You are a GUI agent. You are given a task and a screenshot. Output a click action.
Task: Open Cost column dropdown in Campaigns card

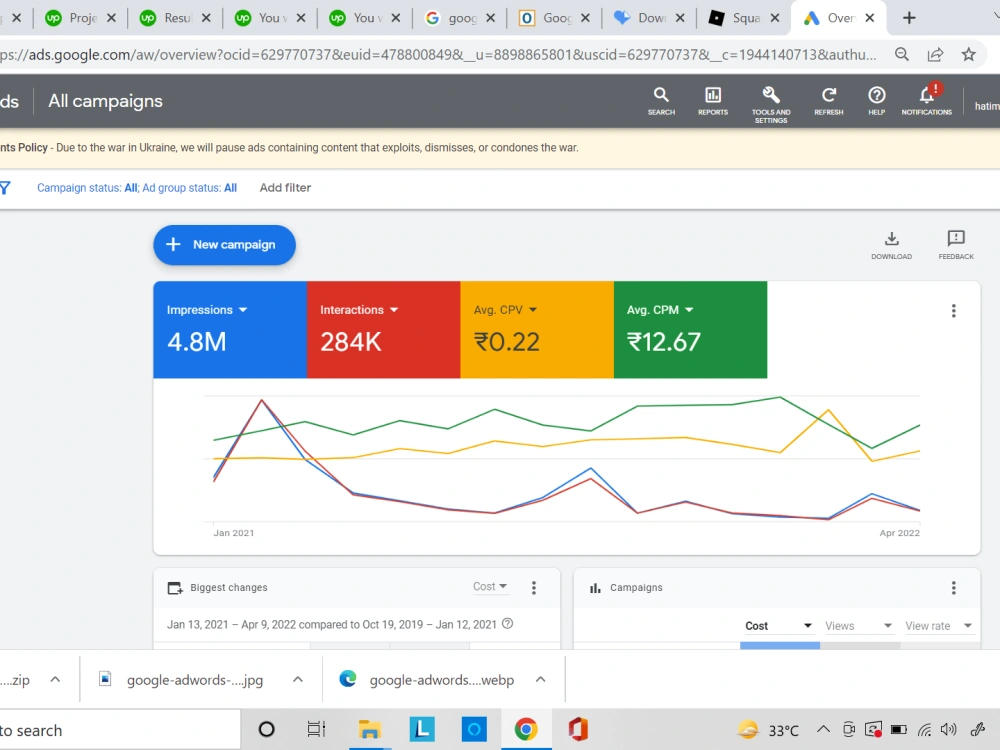(x=778, y=626)
